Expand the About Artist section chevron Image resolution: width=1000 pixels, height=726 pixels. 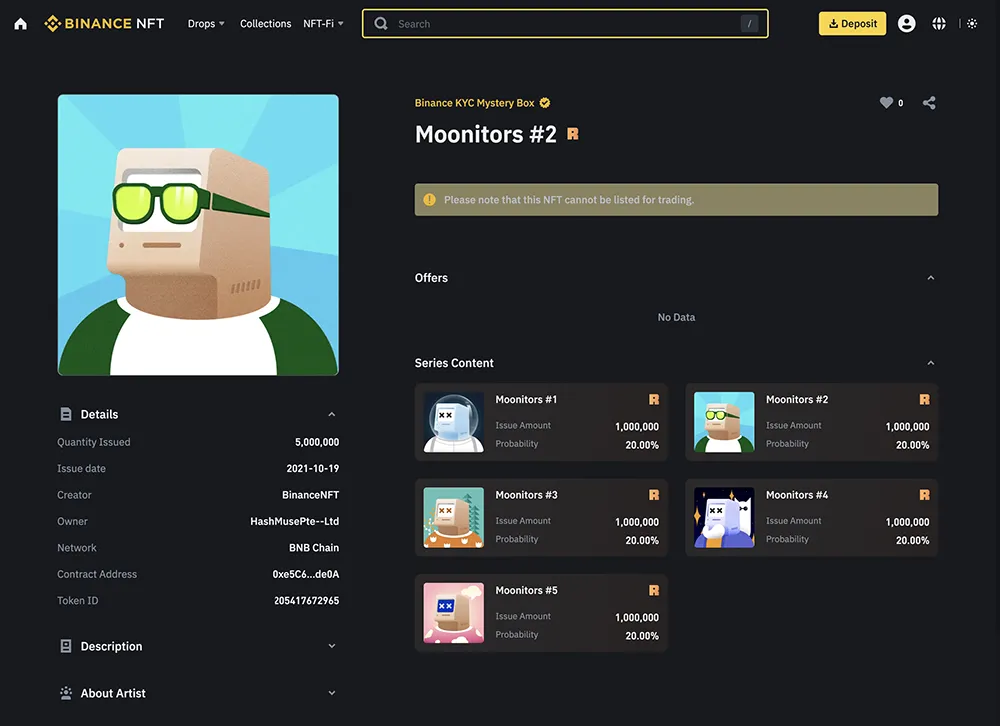(332, 693)
